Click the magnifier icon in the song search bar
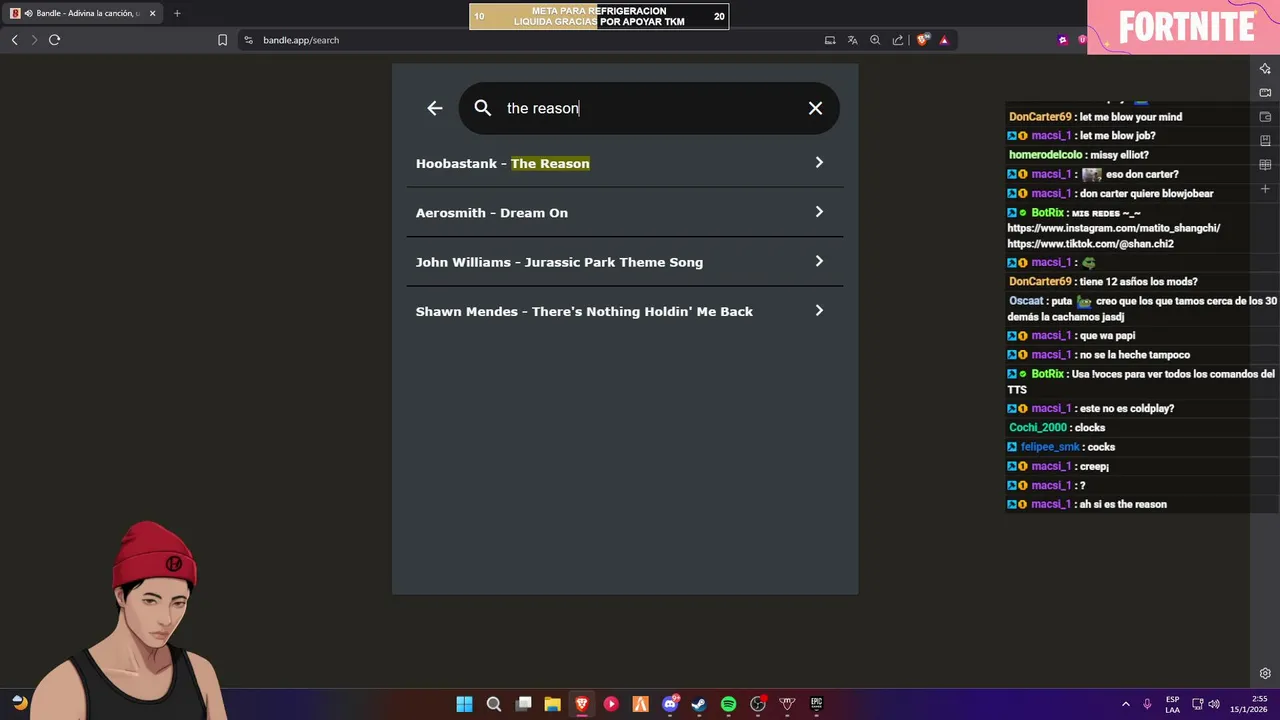1280x720 pixels. click(483, 108)
